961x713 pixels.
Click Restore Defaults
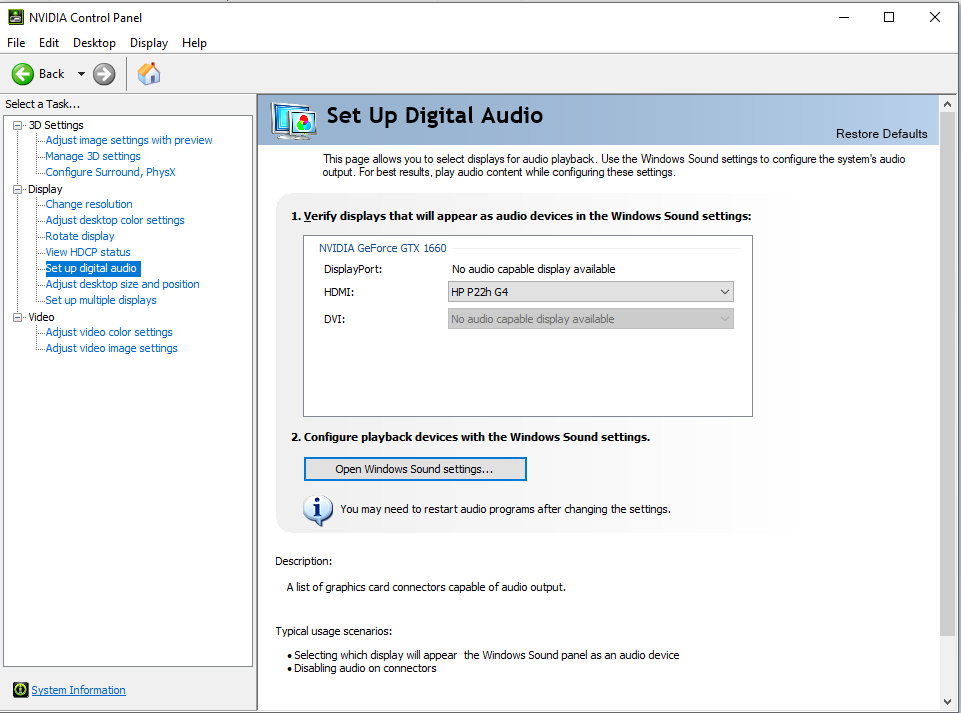(881, 134)
